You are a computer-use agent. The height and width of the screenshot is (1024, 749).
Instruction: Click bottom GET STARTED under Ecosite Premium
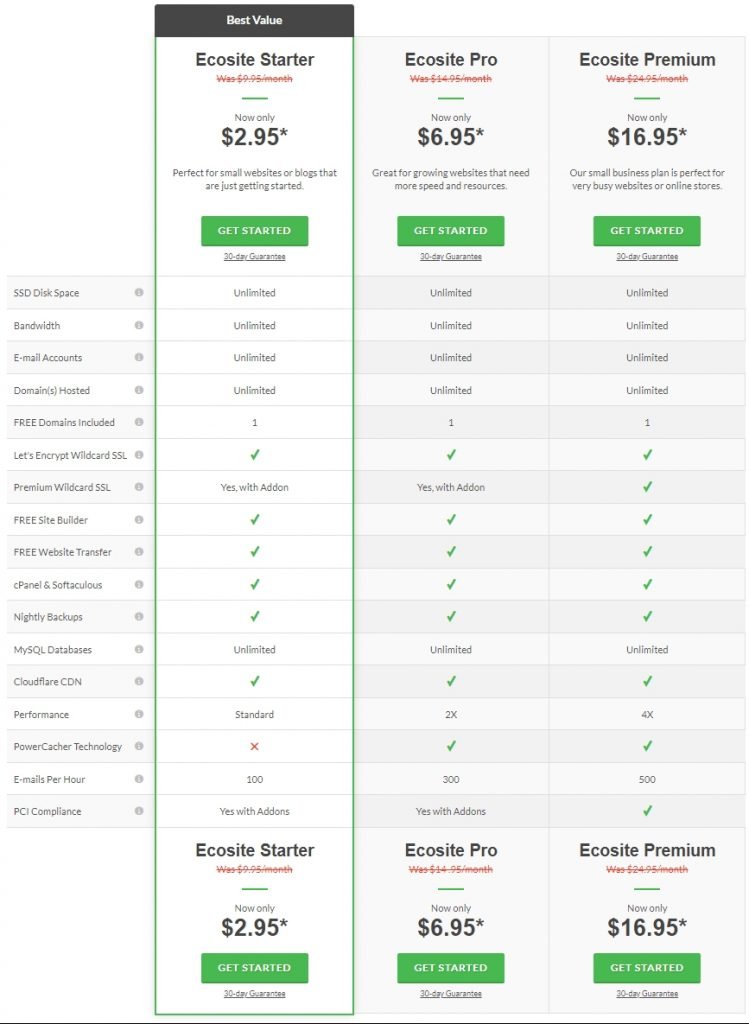pyautogui.click(x=647, y=968)
